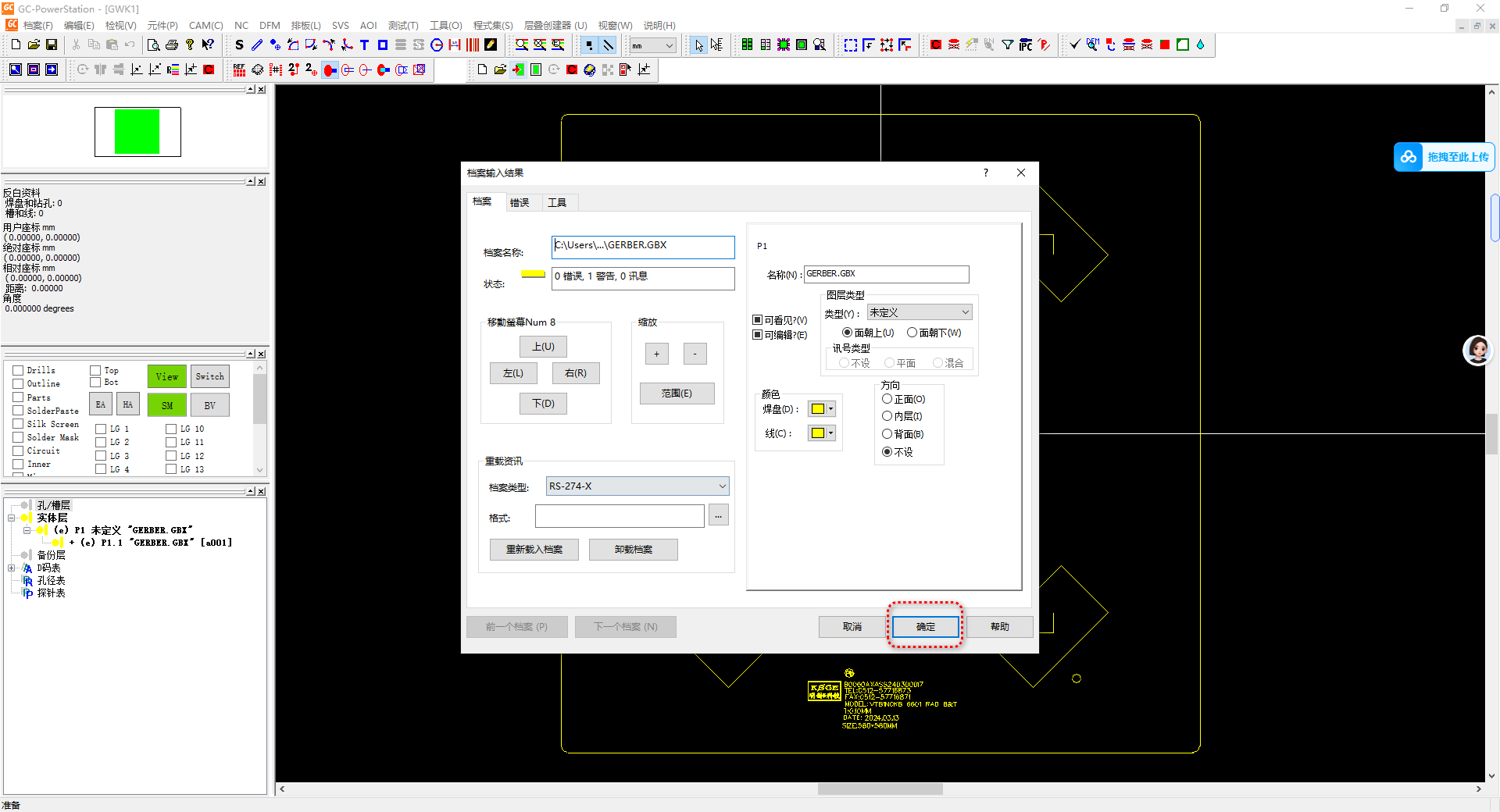1500x812 pixels.
Task: Select the bold S tool icon
Action: pyautogui.click(x=239, y=45)
